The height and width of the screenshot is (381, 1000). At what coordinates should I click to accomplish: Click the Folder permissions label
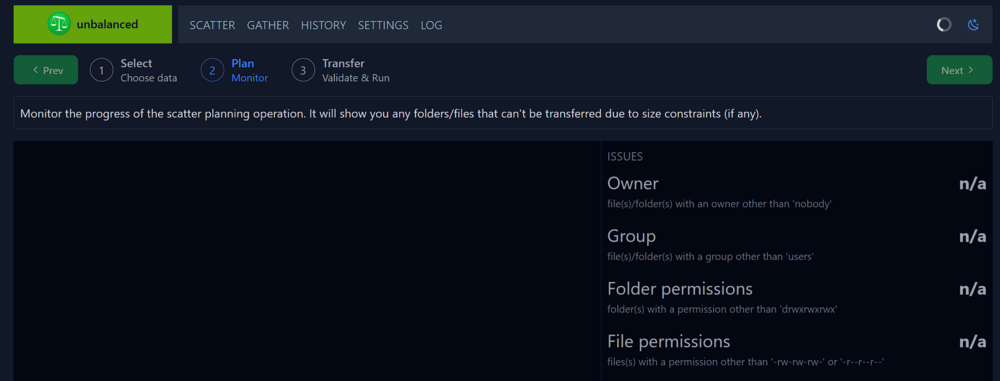680,288
